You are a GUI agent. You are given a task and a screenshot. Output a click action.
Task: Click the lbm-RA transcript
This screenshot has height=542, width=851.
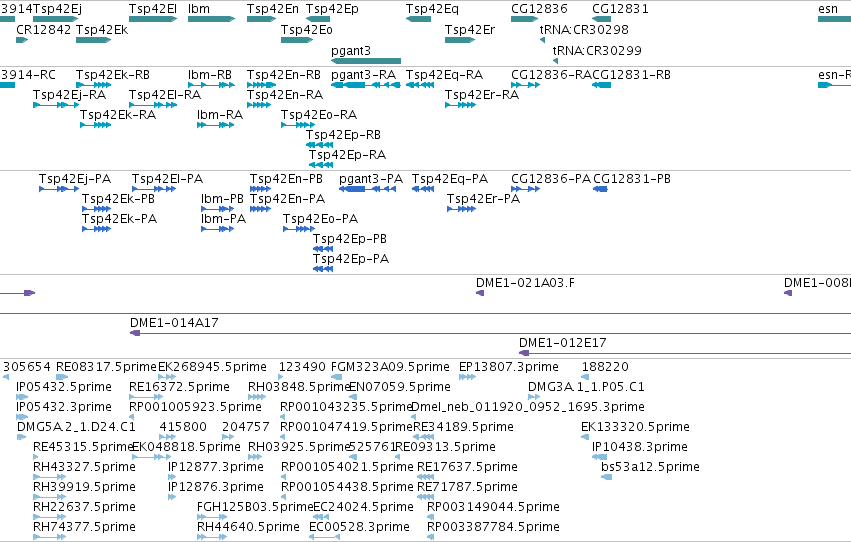tap(215, 125)
